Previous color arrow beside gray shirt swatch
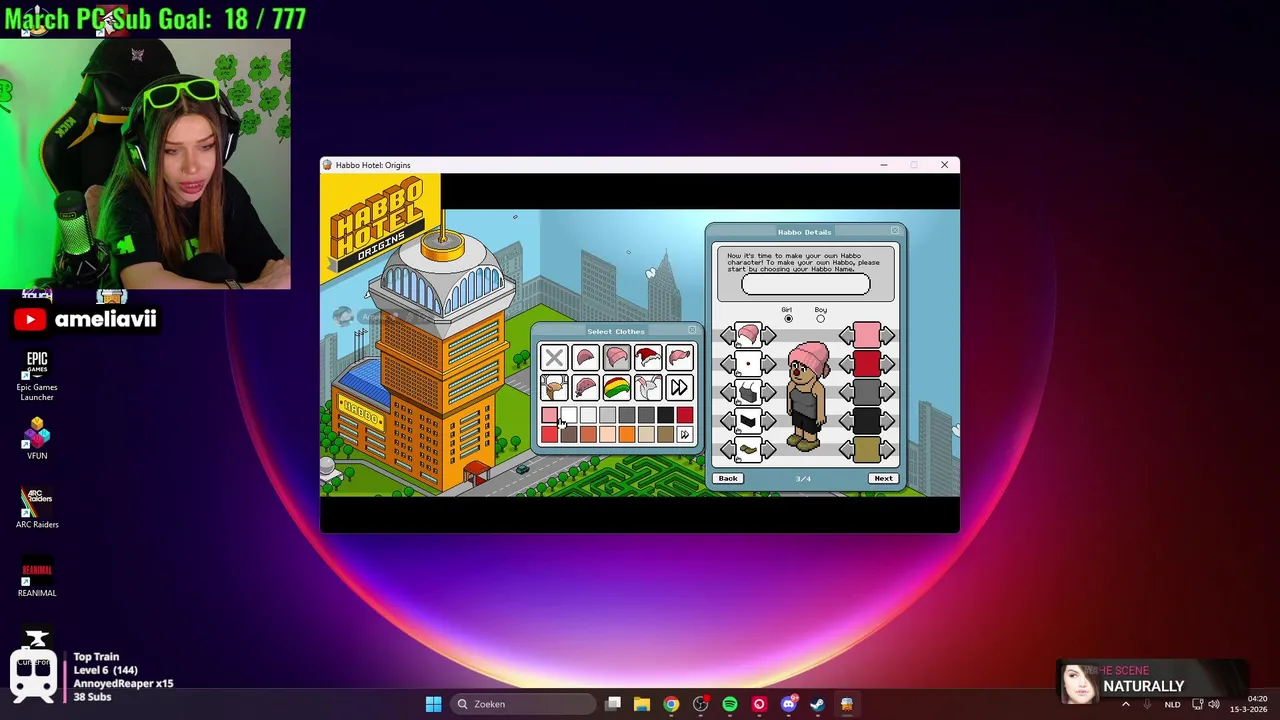 pyautogui.click(x=846, y=392)
